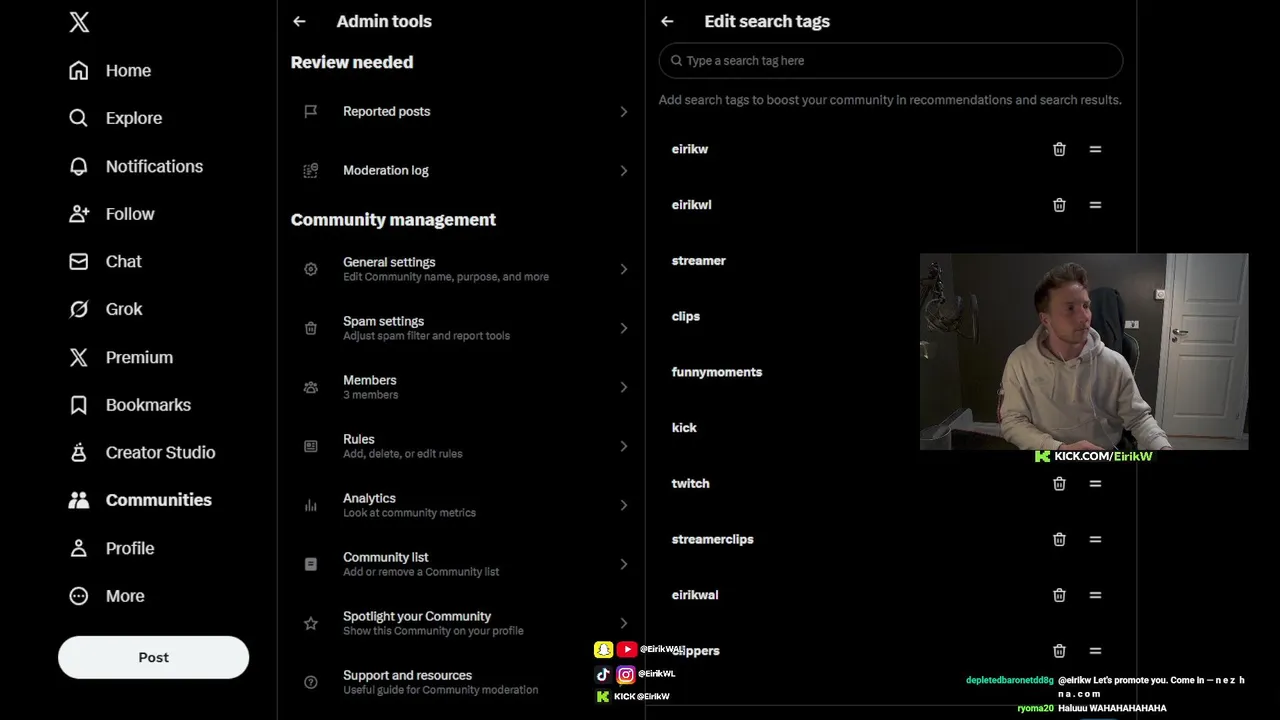Image resolution: width=1280 pixels, height=720 pixels.
Task: Open Creator Studio from sidebar
Action: pos(159,452)
